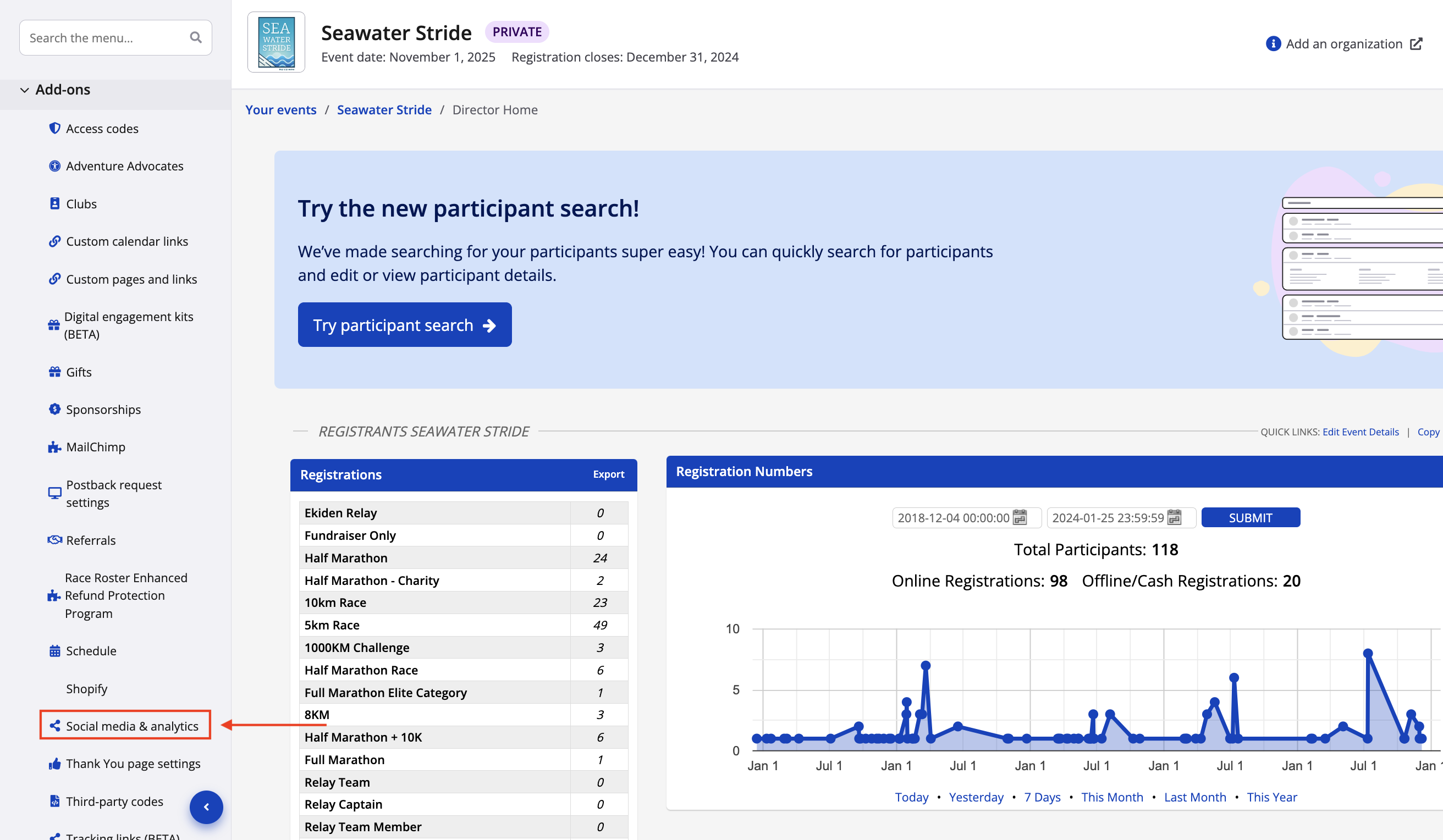
Task: Collapse the sidebar with the round chevron button
Action: (x=206, y=808)
